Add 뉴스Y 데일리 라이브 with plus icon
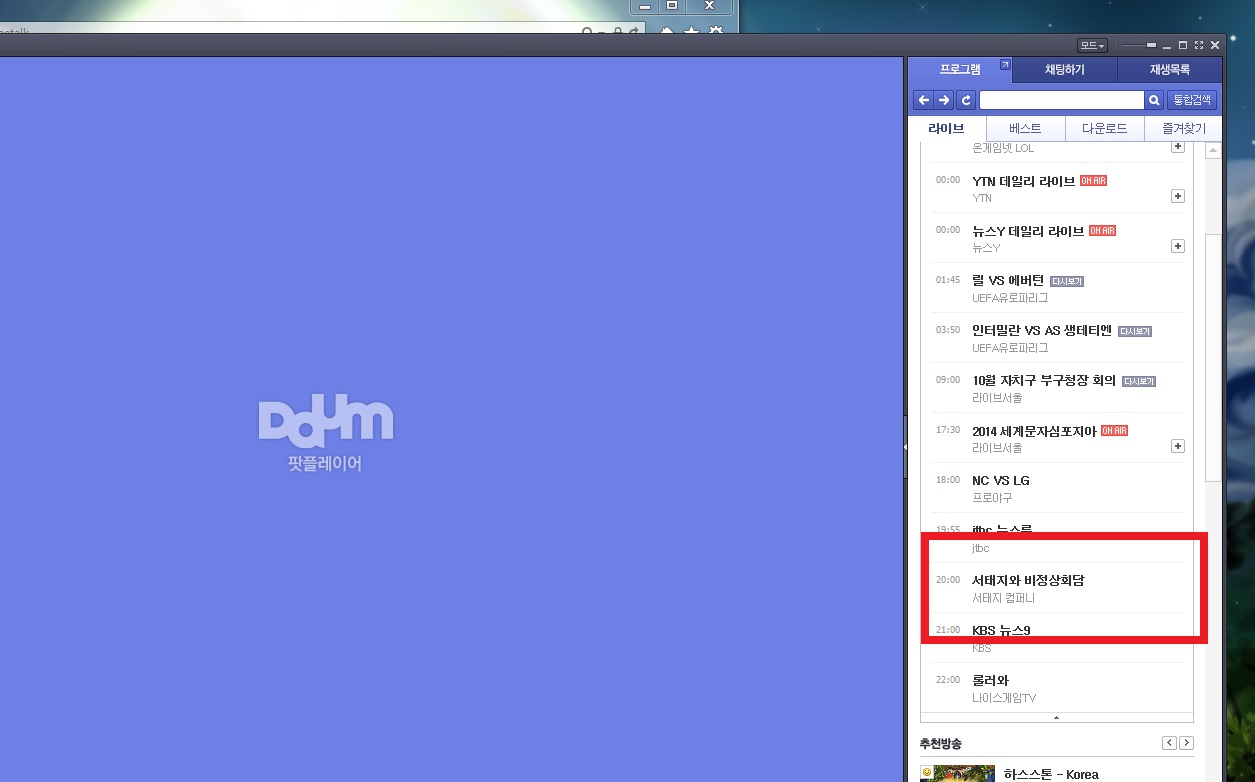 pyautogui.click(x=1177, y=246)
